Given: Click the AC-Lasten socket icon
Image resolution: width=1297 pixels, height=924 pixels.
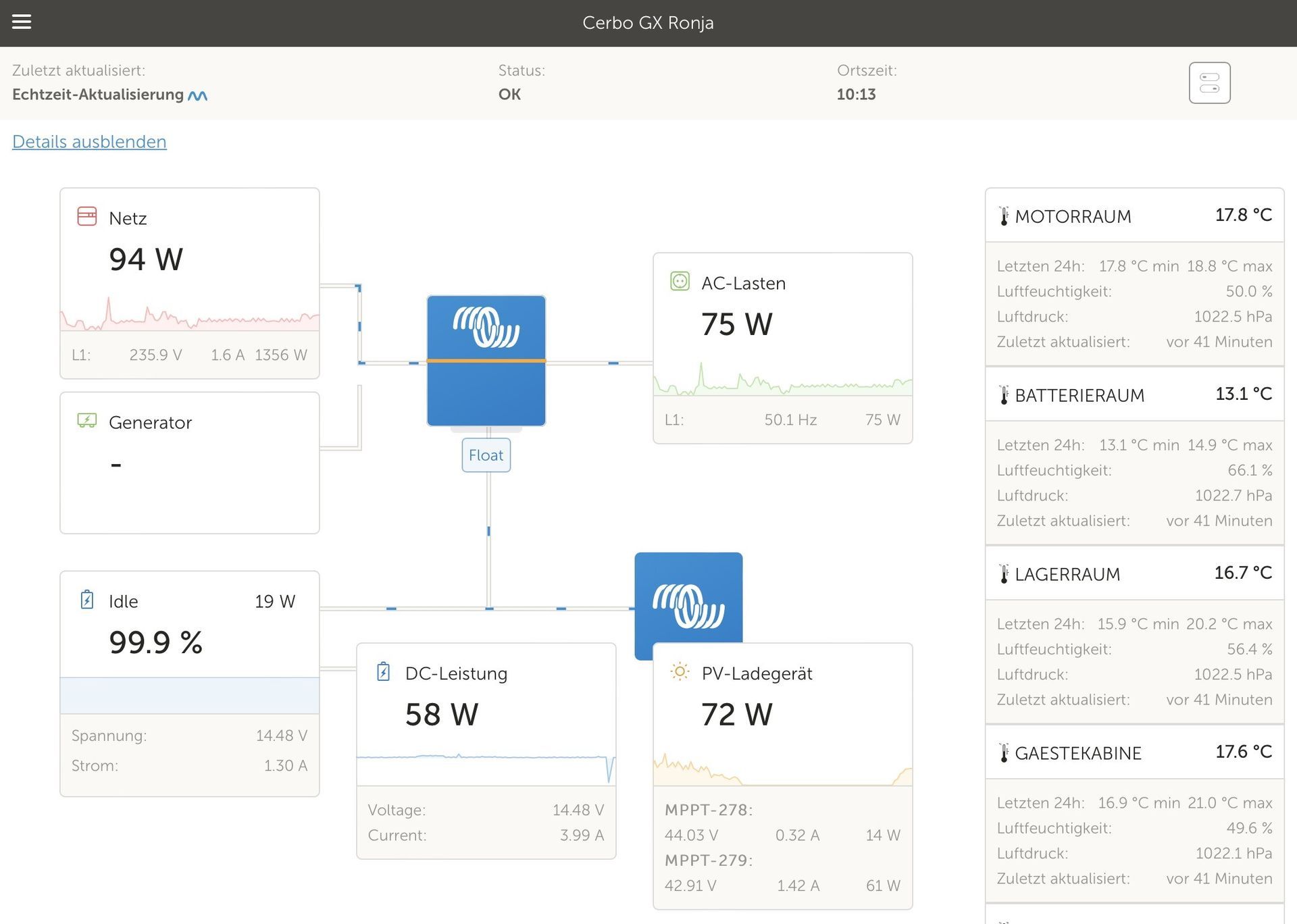Looking at the screenshot, I should click(680, 281).
